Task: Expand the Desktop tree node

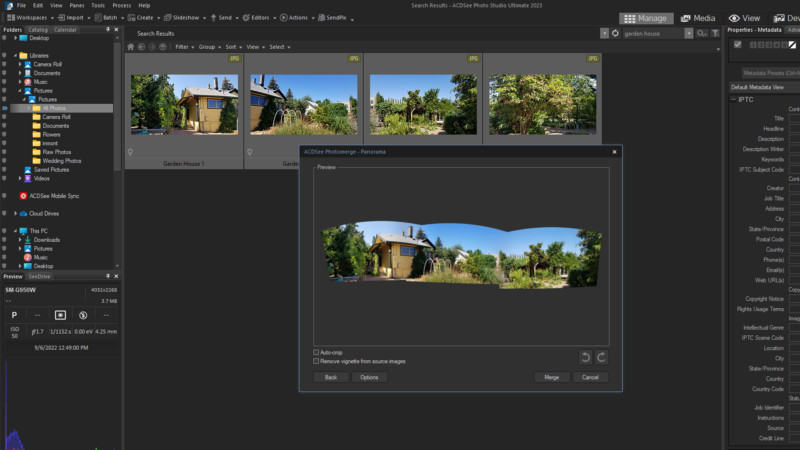Action: pyautogui.click(x=15, y=38)
